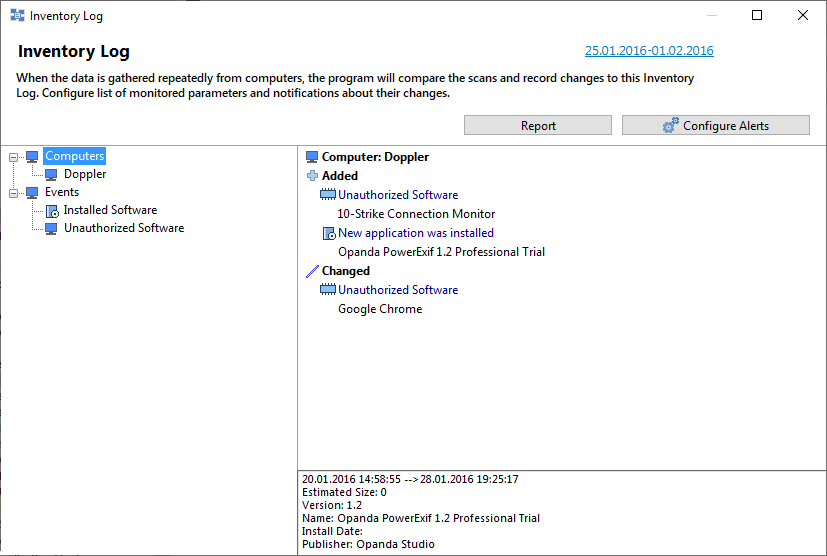Click the Events node icon in tree

pyautogui.click(x=32, y=193)
